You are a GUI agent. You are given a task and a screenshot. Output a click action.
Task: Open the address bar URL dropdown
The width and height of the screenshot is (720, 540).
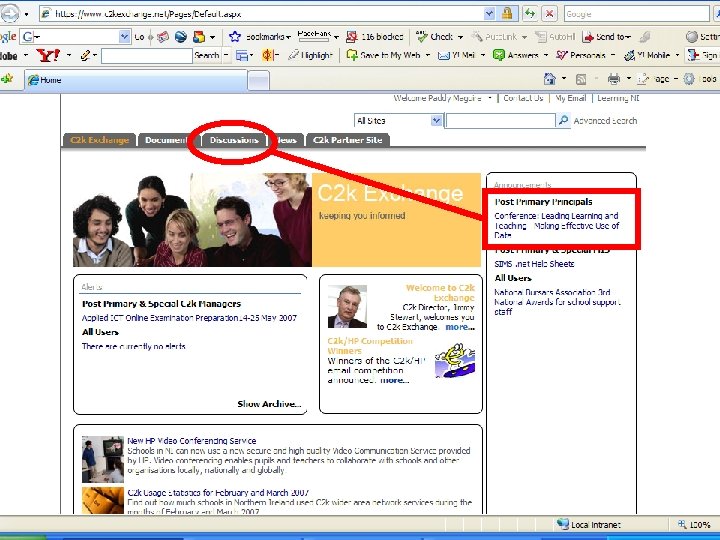489,14
